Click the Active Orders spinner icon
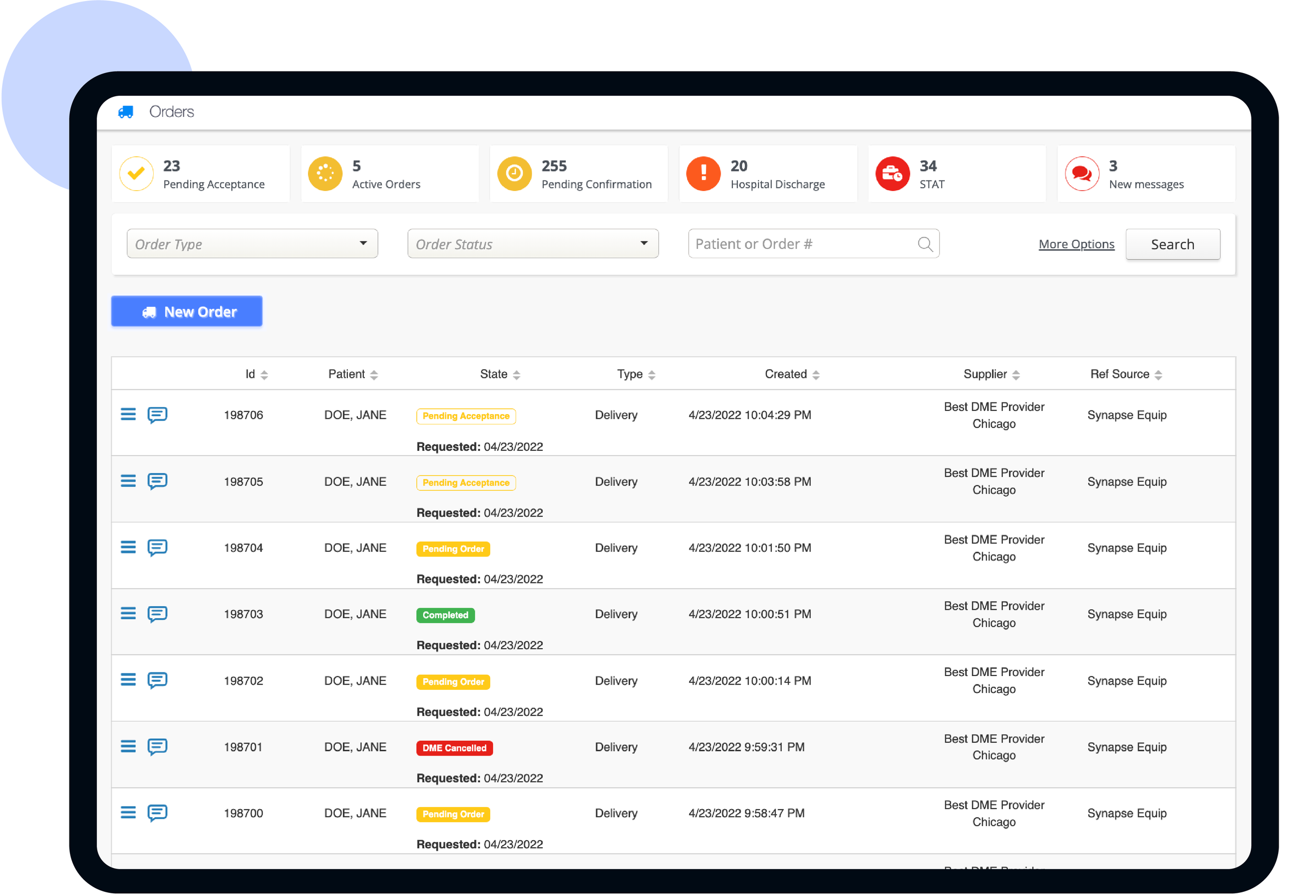Viewport: 1316px width, 896px height. (x=325, y=174)
